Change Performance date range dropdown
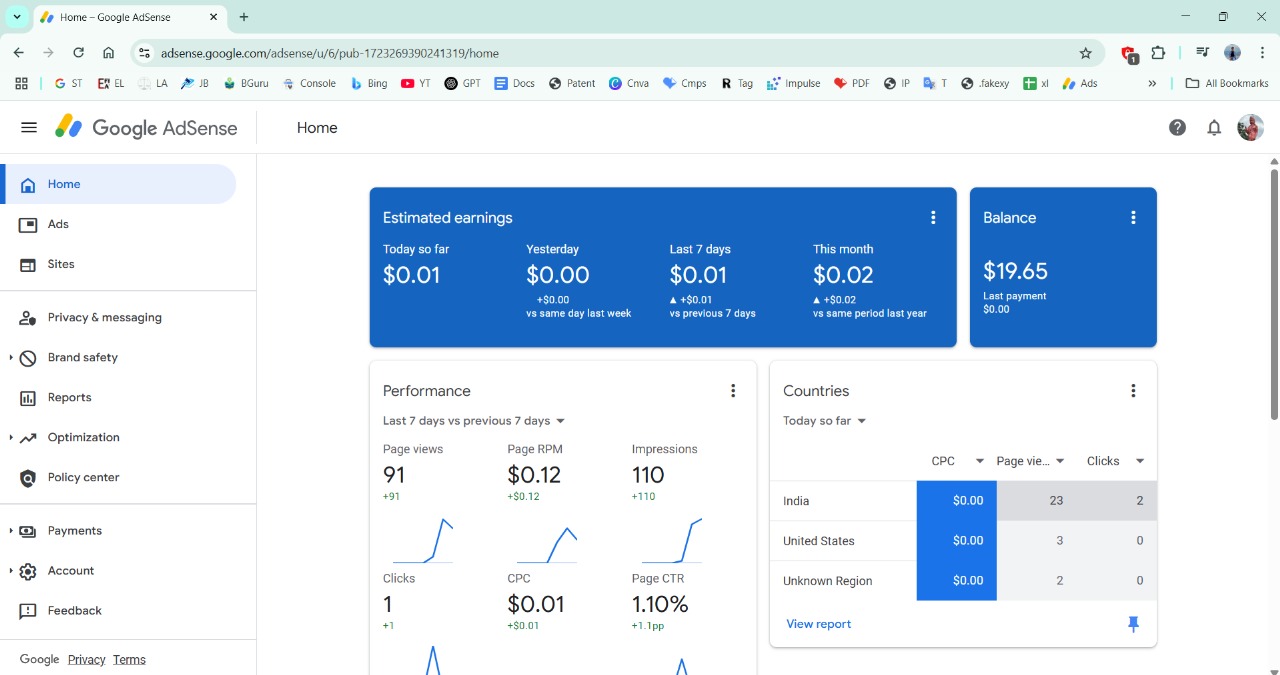Image resolution: width=1280 pixels, height=675 pixels. point(474,421)
